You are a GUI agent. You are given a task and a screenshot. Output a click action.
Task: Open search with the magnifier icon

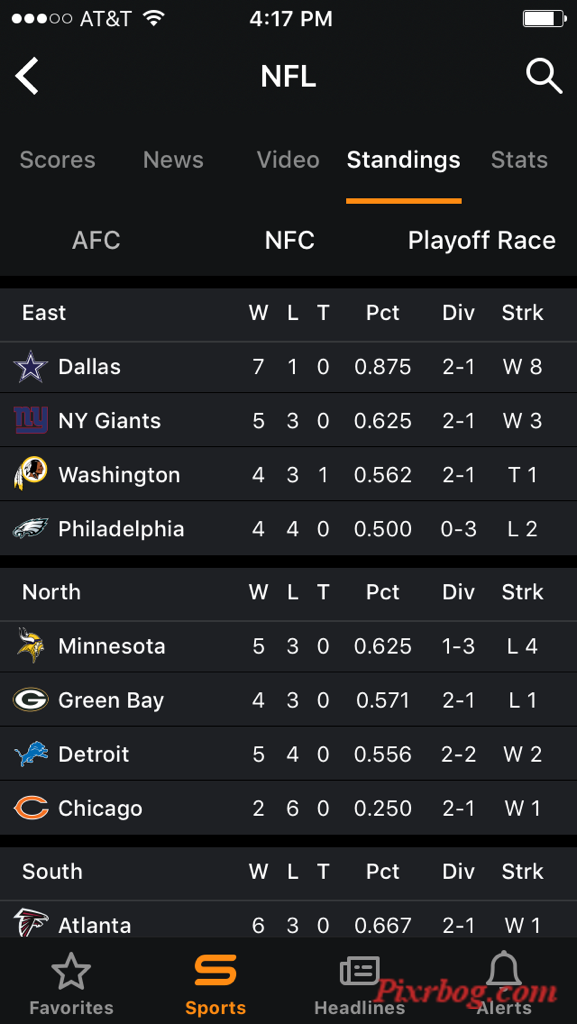click(x=544, y=76)
